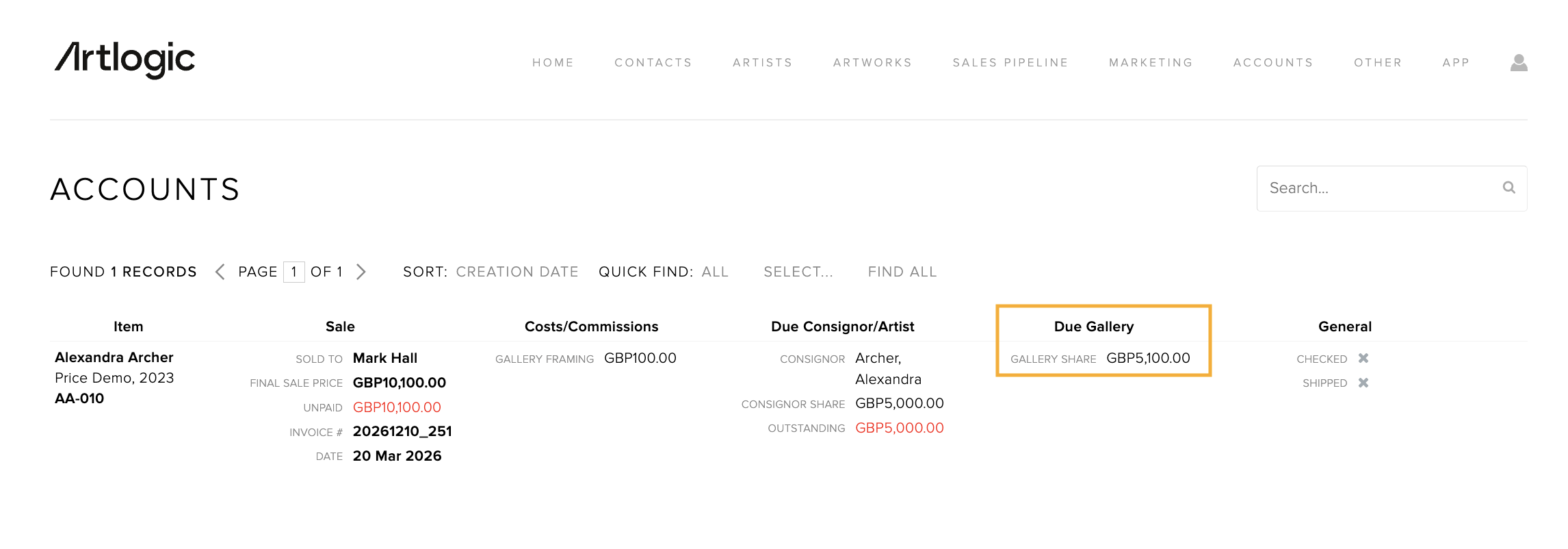This screenshot has height=549, width=1568.
Task: Change sort order from Creation Date
Action: (x=517, y=272)
